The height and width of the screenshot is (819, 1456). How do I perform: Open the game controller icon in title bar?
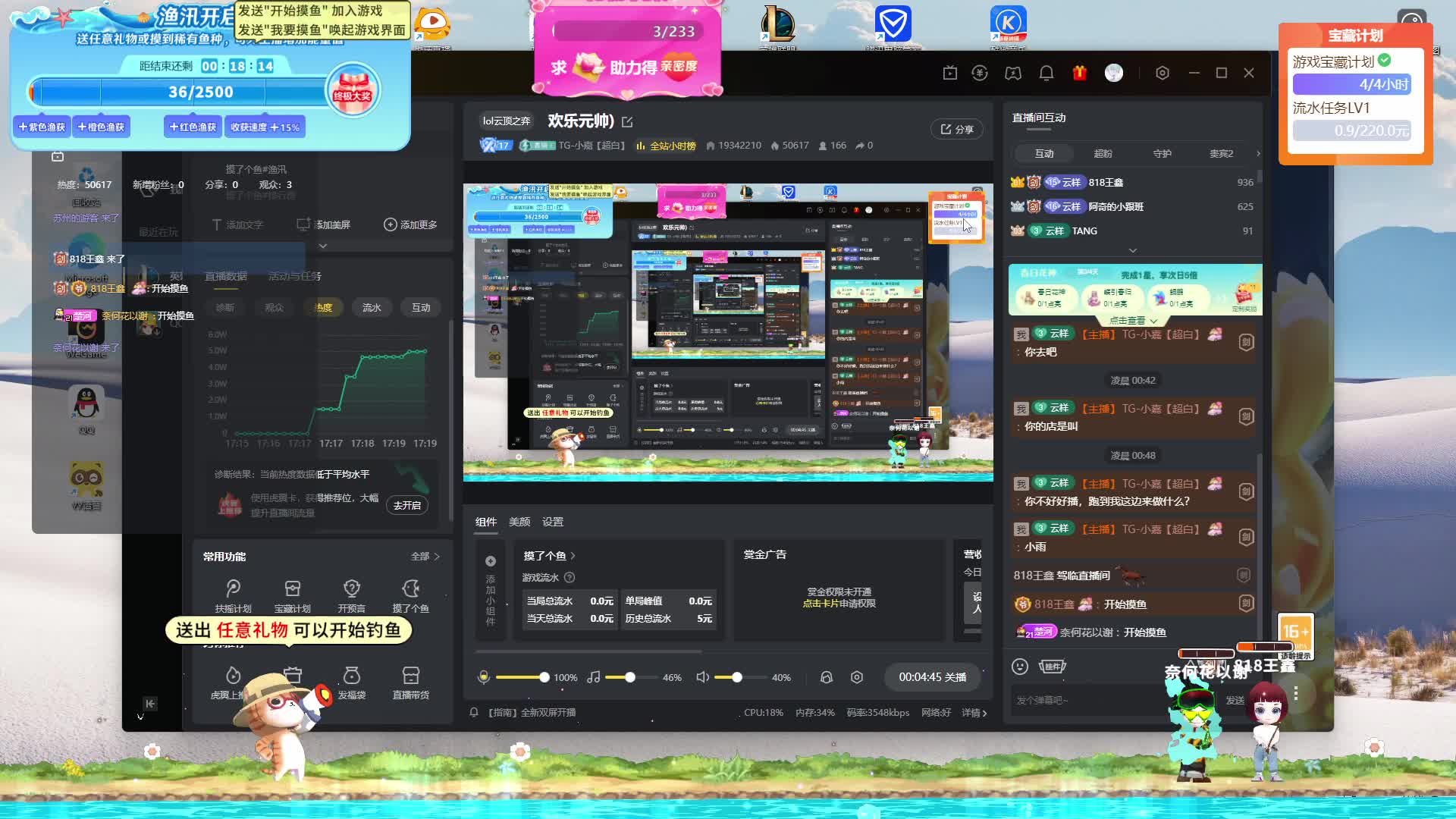[x=1013, y=73]
